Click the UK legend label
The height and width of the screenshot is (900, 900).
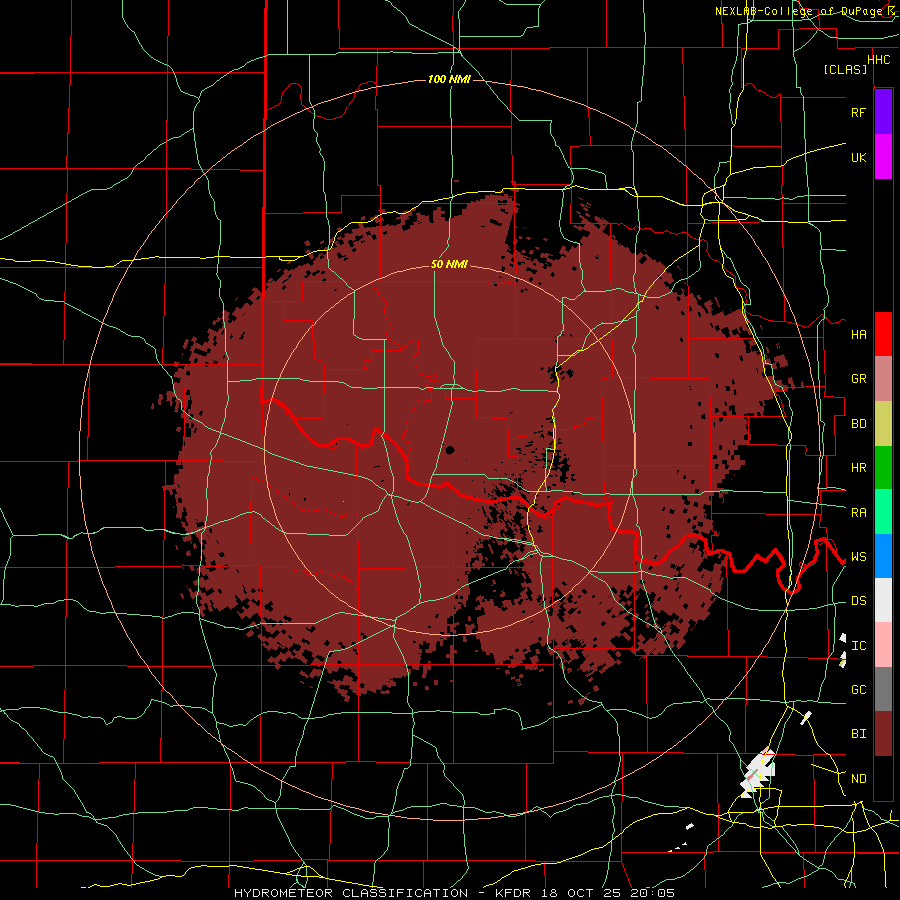tap(858, 158)
